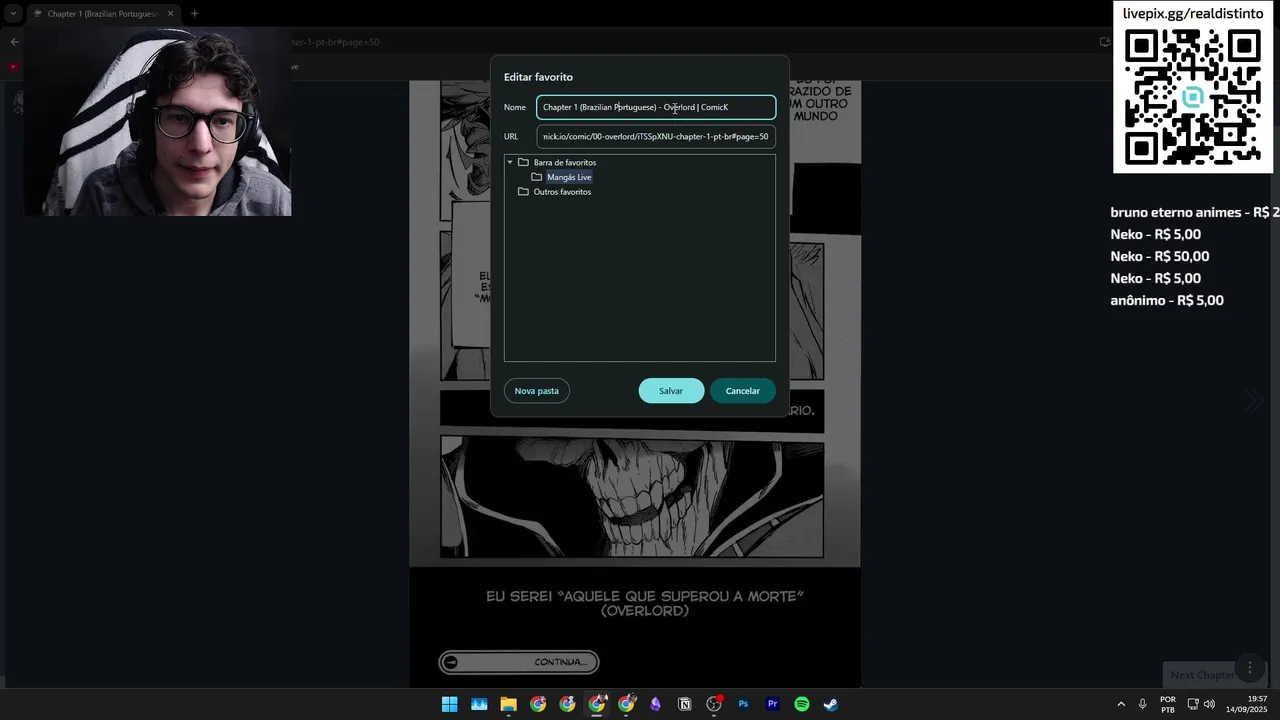Select the Mangás Live folder
The width and height of the screenshot is (1280, 720).
pyautogui.click(x=569, y=177)
